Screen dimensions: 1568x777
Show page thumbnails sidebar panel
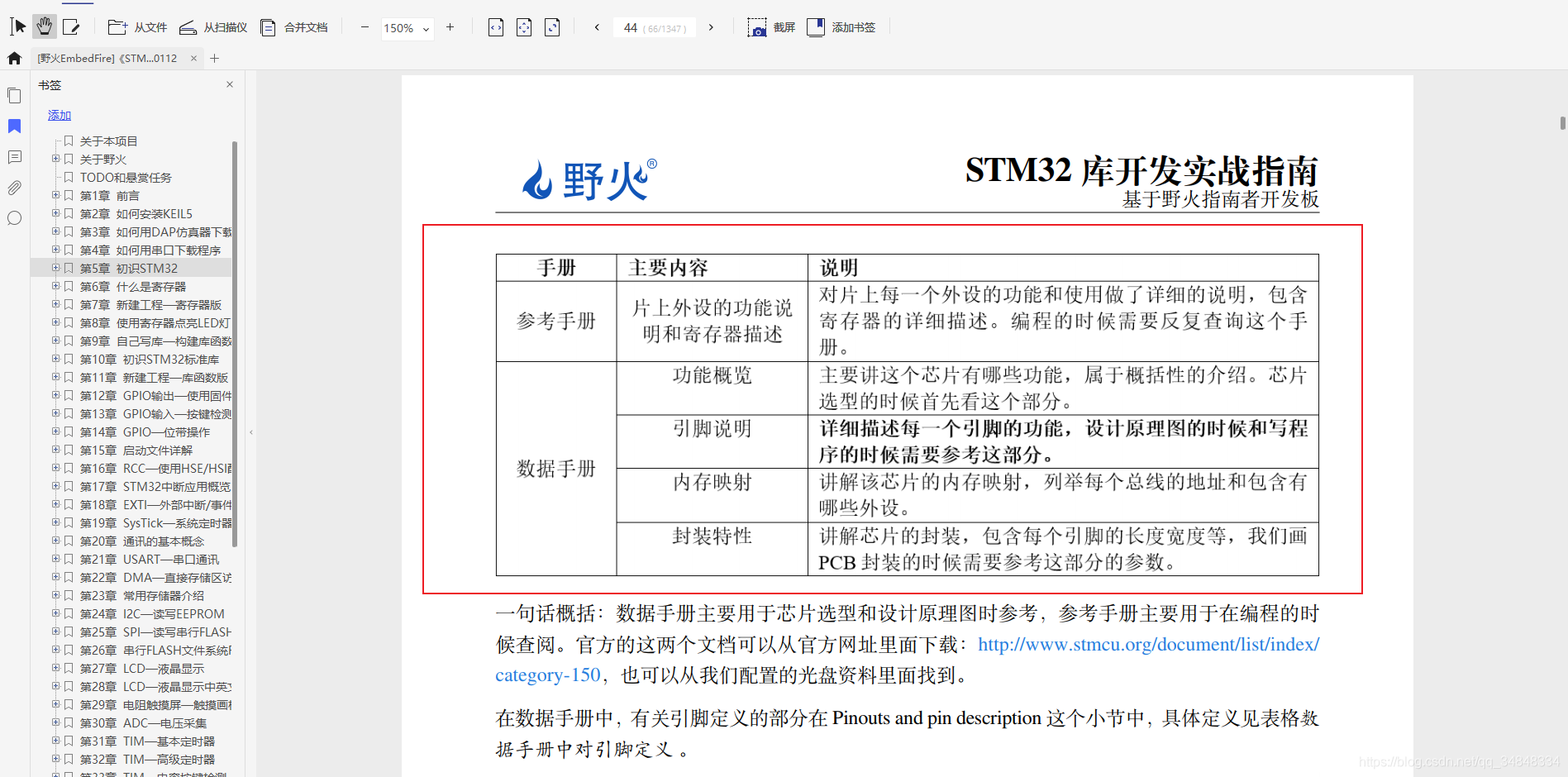click(14, 96)
